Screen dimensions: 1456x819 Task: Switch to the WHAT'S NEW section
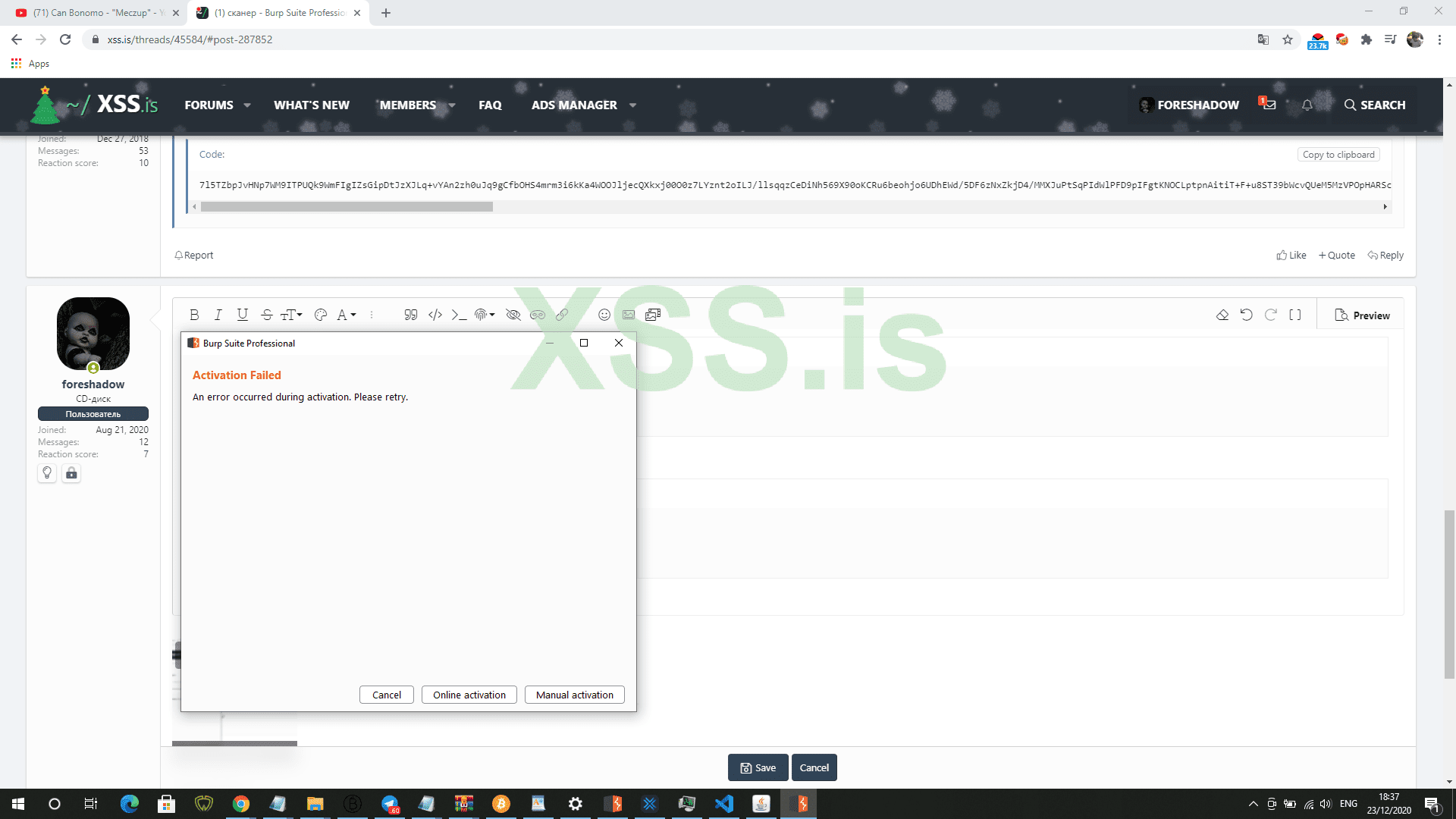311,105
